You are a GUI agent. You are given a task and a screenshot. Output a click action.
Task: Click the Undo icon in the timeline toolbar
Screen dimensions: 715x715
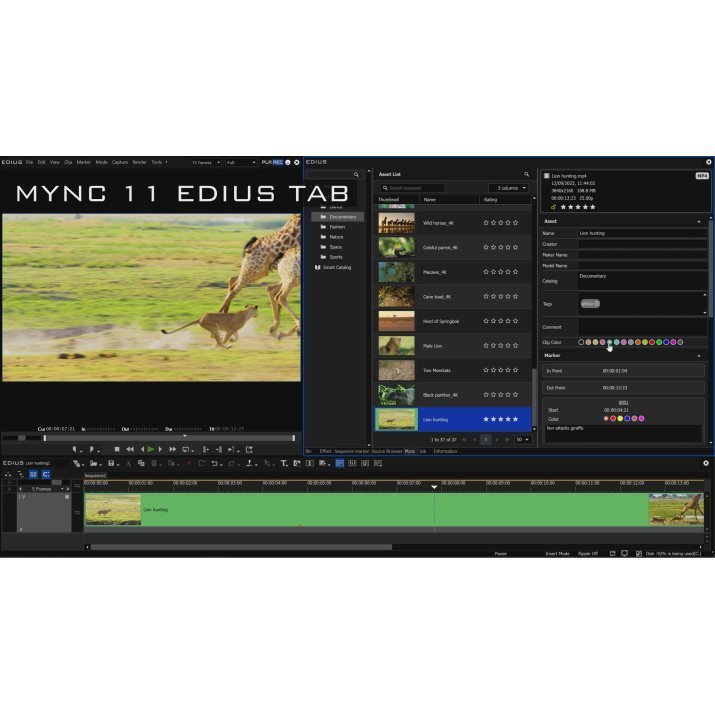tap(214, 463)
